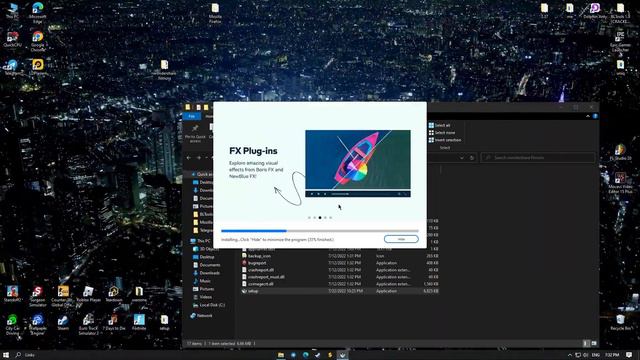Open This PC desktop icon
640x360 pixels.
(12, 11)
